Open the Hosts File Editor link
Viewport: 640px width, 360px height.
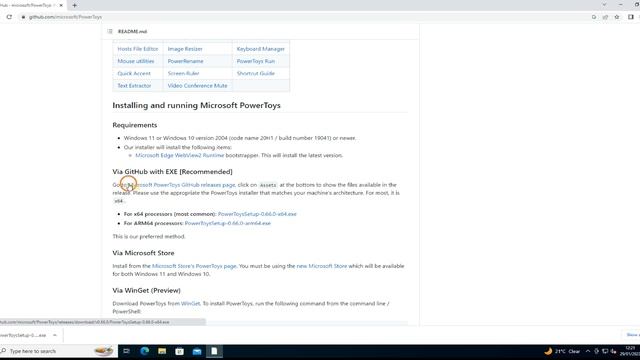click(138, 49)
